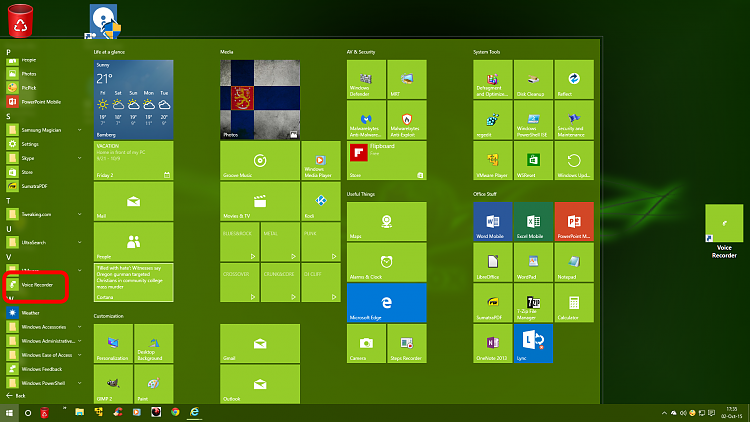
Task: Launch the GIMP 2 tile
Action: click(x=113, y=384)
